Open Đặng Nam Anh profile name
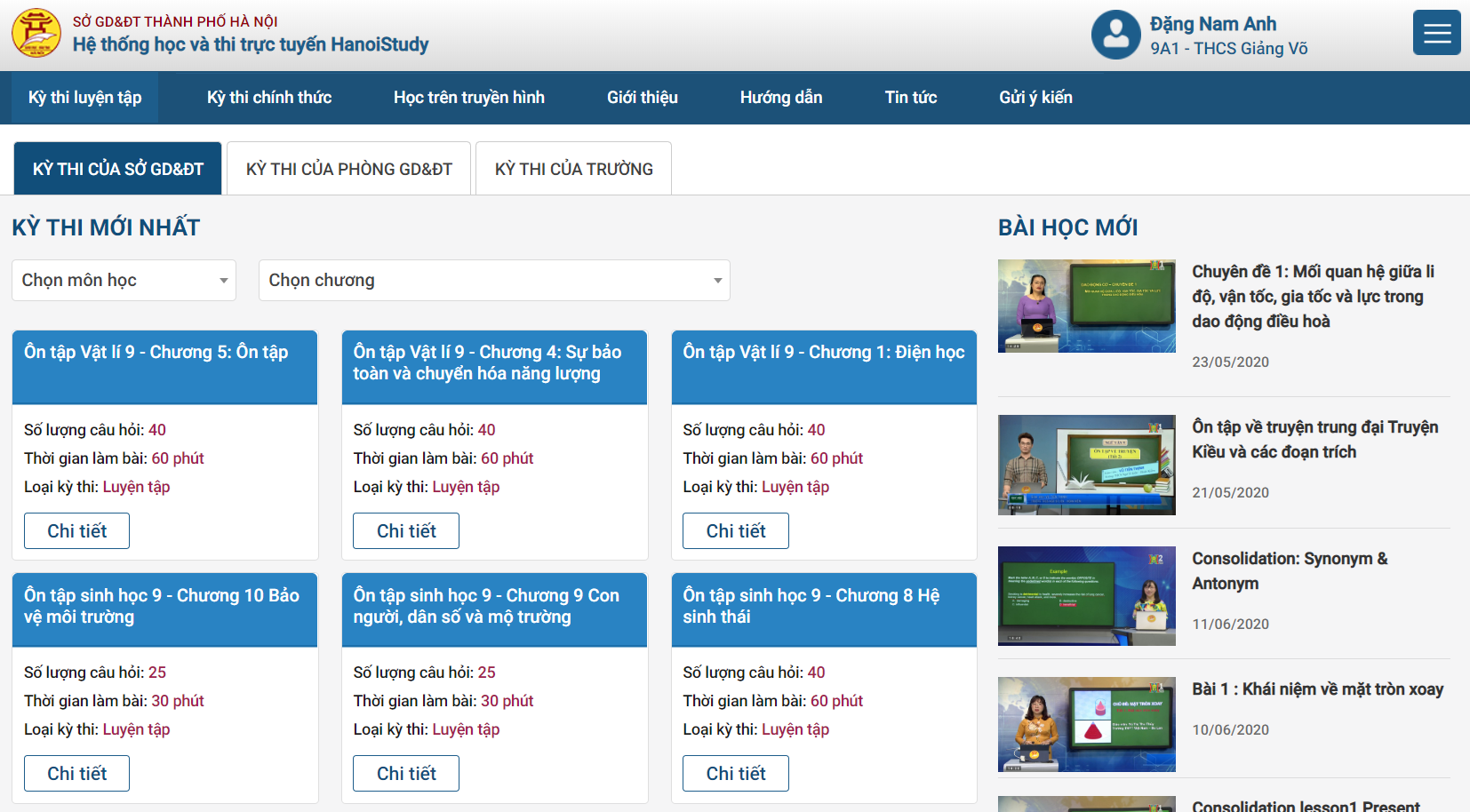The width and height of the screenshot is (1470, 812). tap(1213, 24)
